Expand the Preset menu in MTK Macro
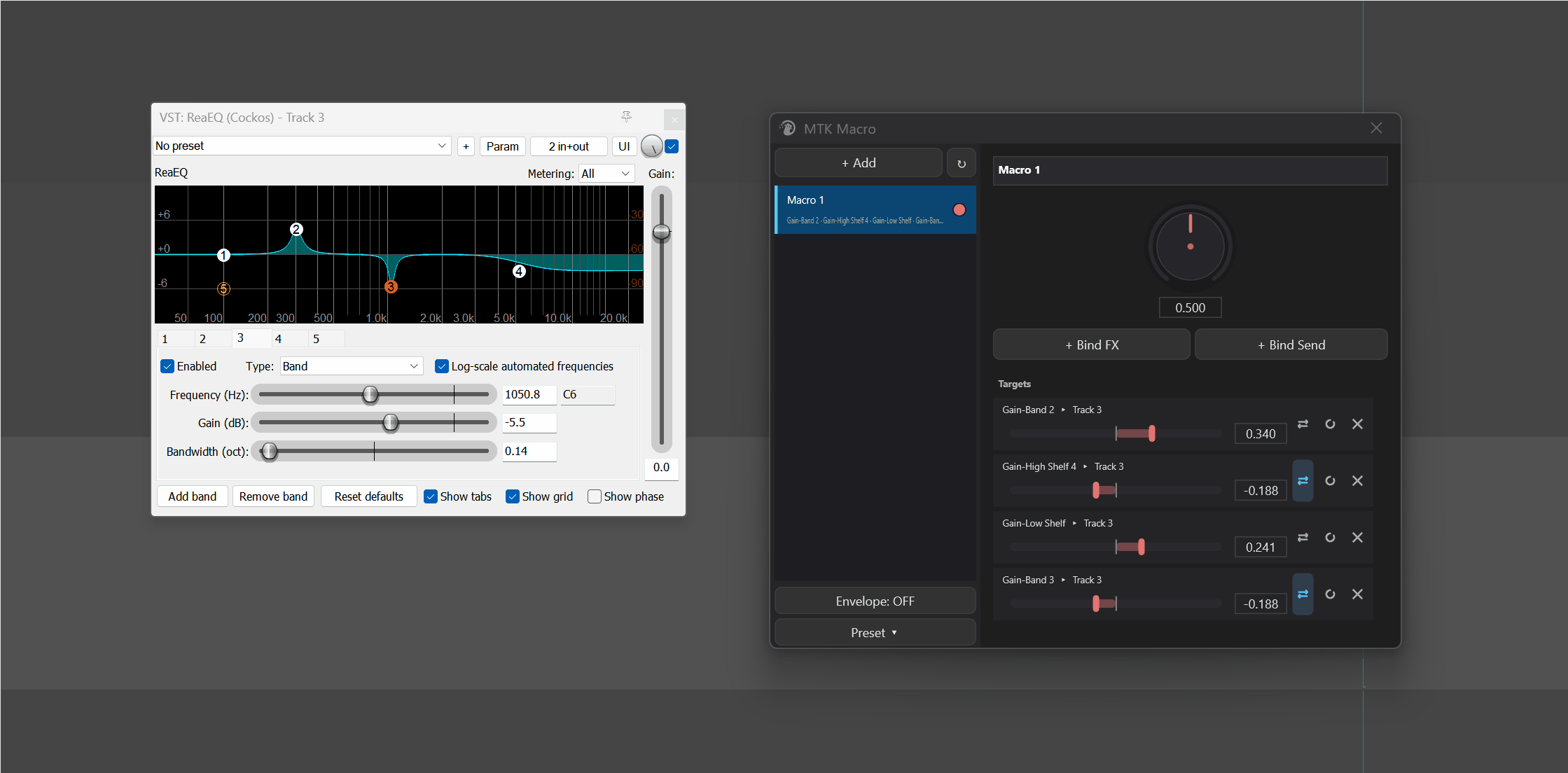This screenshot has height=773, width=1568. (875, 632)
